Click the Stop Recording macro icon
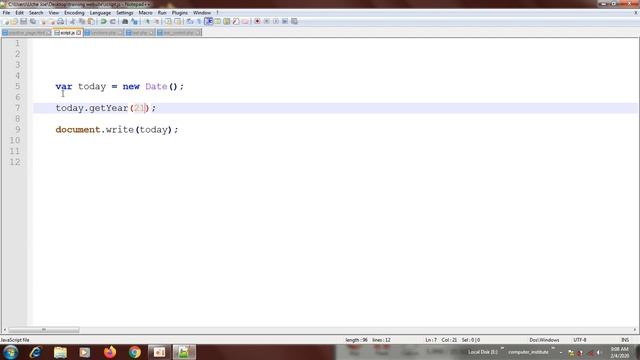The width and height of the screenshot is (640, 360). [x=266, y=21]
